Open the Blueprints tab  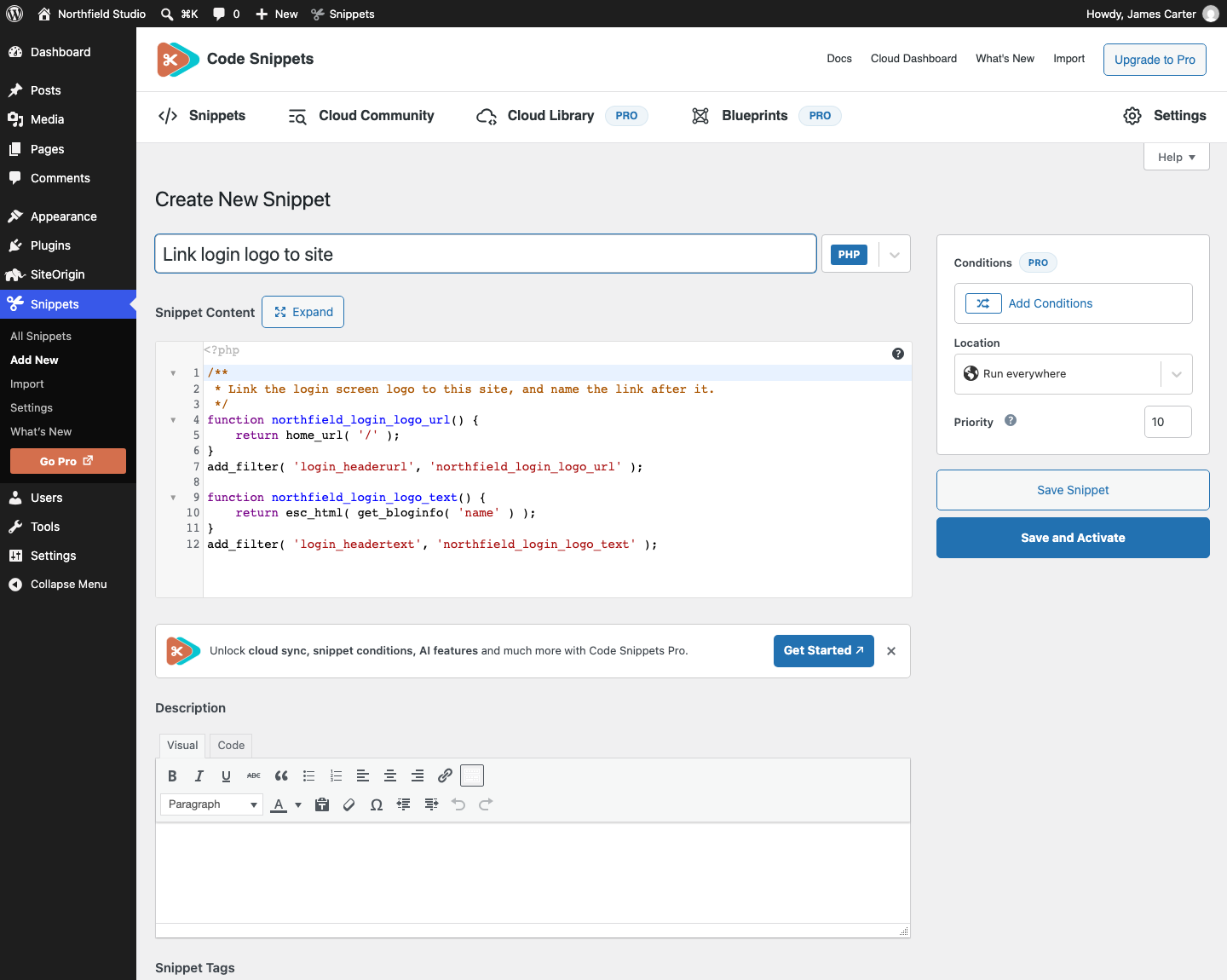pos(766,116)
